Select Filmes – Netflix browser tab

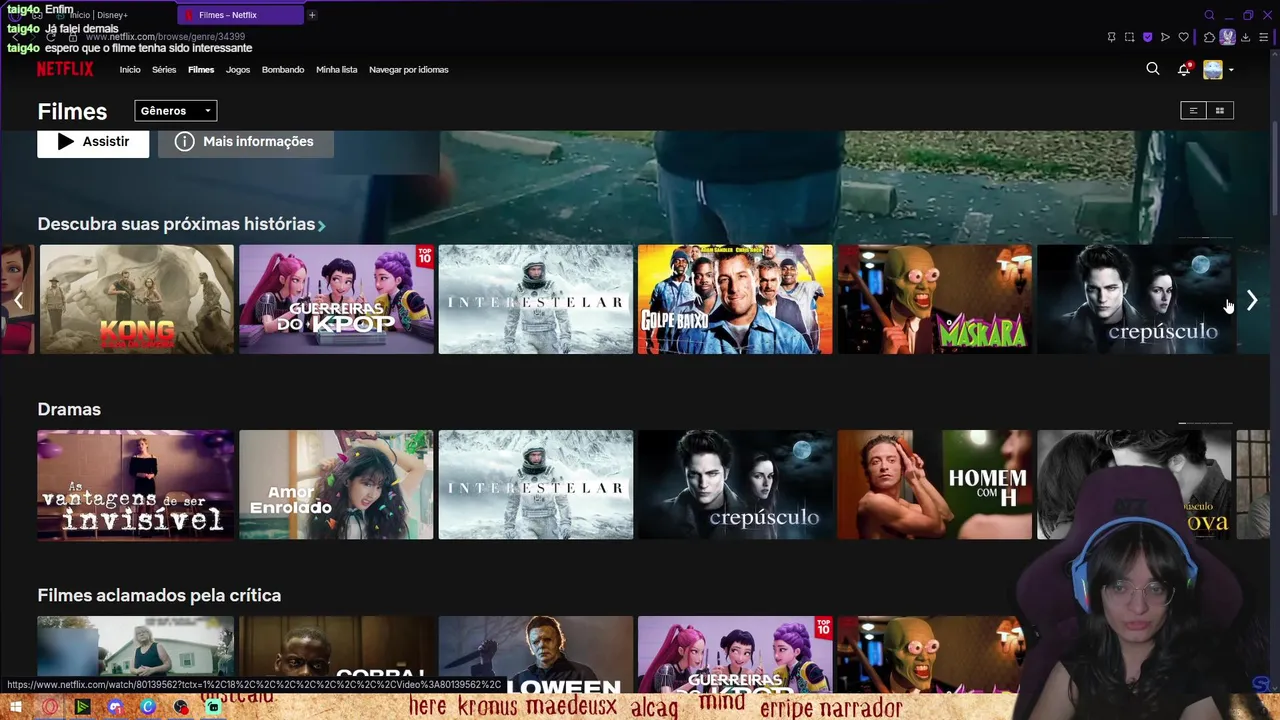pyautogui.click(x=241, y=15)
